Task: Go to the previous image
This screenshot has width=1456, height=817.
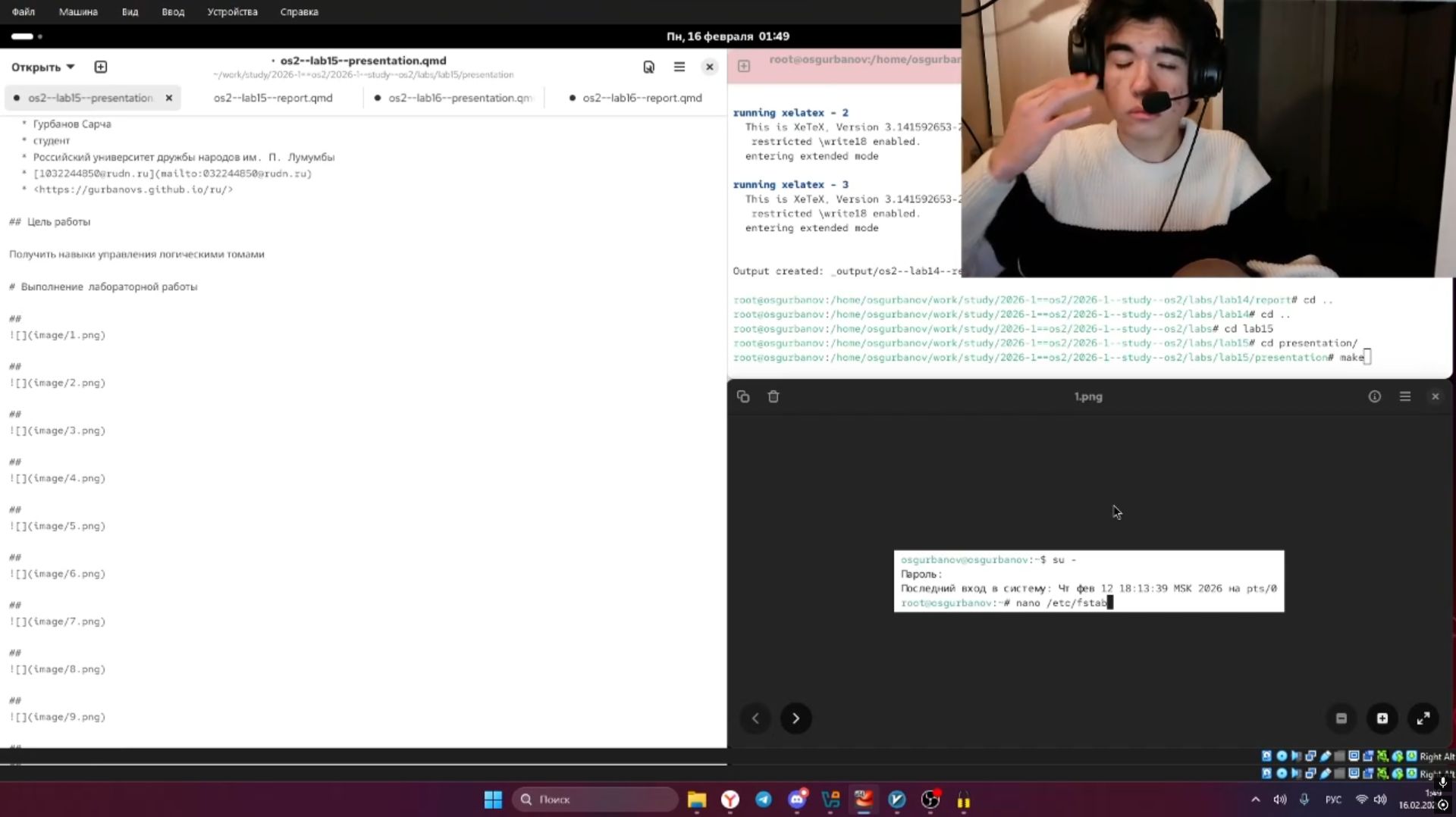Action: click(755, 718)
